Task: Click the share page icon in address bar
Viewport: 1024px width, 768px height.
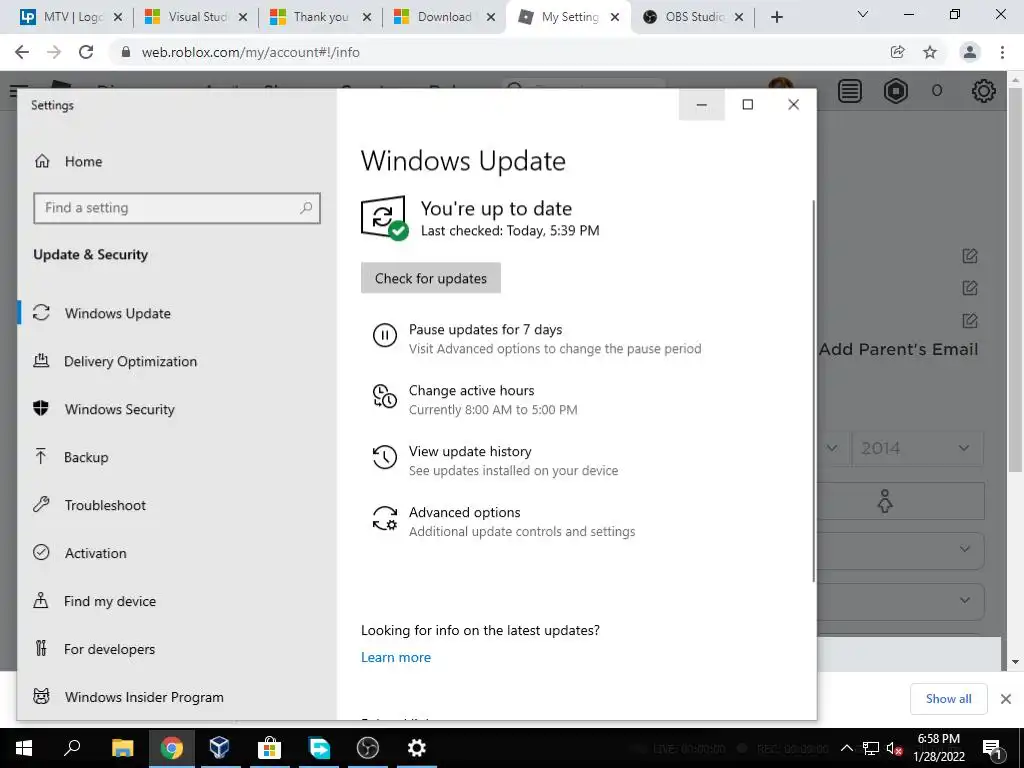Action: pos(897,52)
